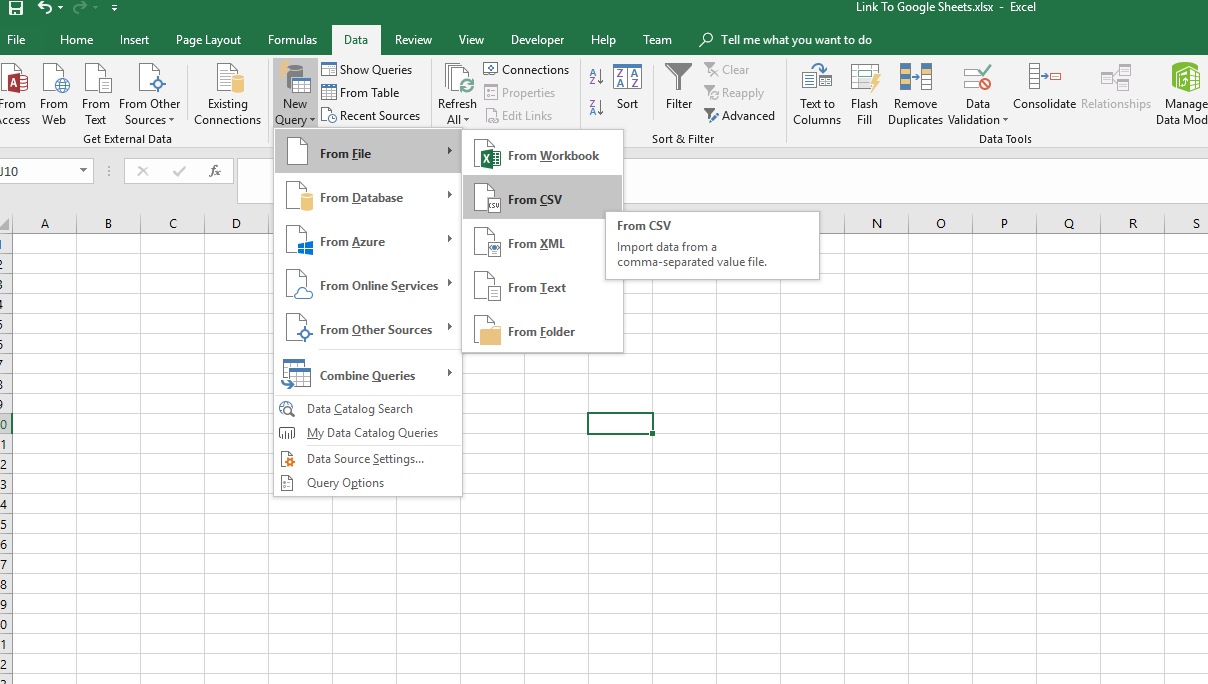This screenshot has width=1208, height=684.
Task: Open Data Source Settings
Action: (x=364, y=458)
